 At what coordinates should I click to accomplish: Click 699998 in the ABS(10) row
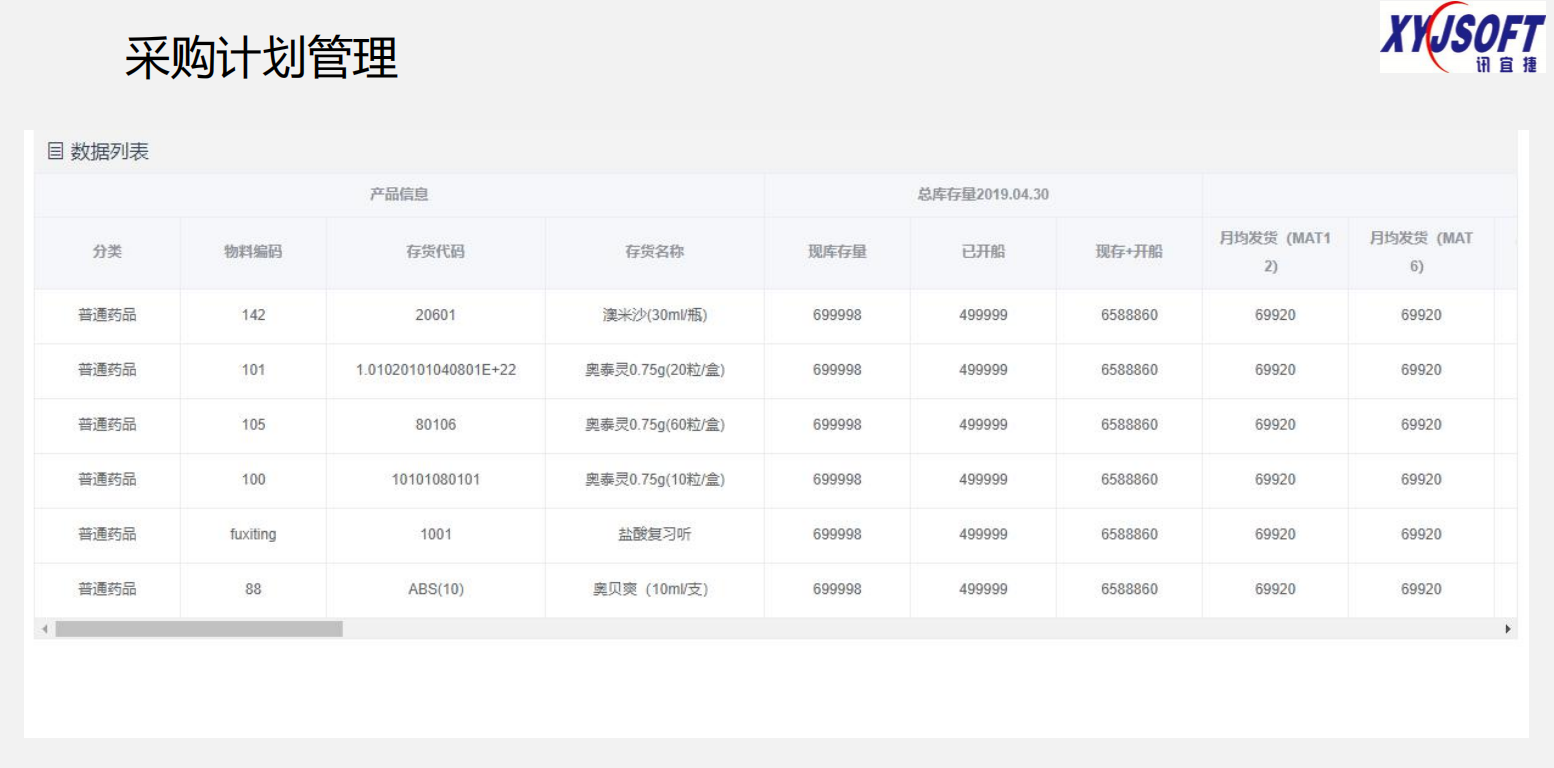tap(837, 590)
